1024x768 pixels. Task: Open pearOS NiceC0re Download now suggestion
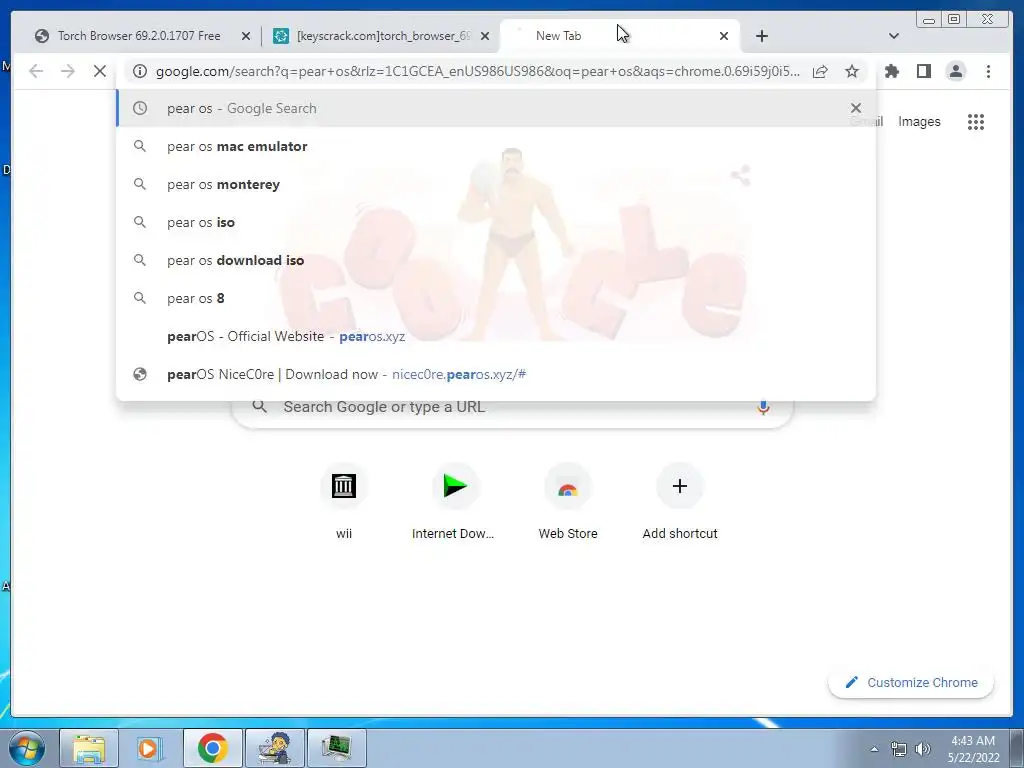(x=496, y=374)
